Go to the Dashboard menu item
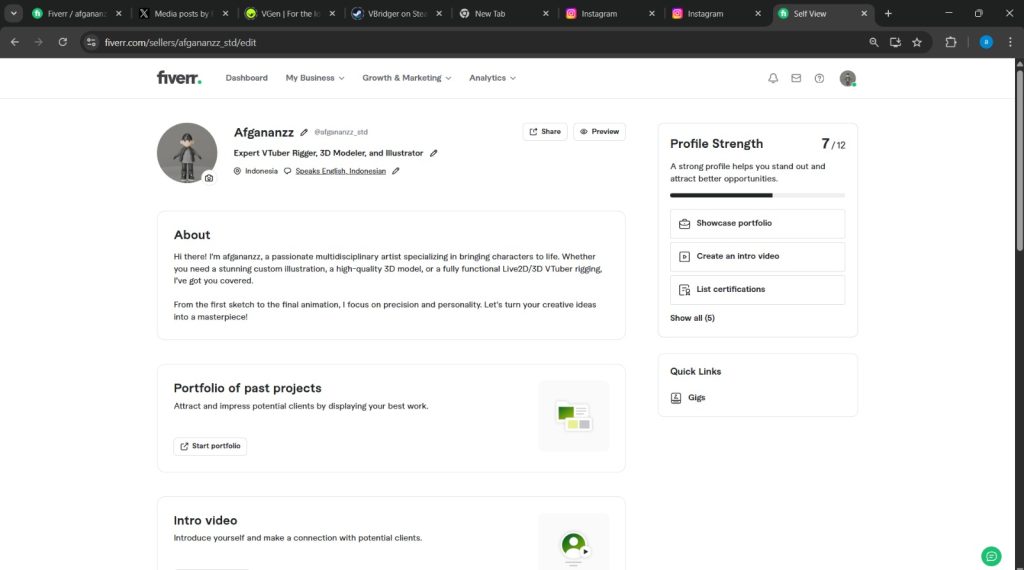1024x570 pixels. tap(246, 78)
